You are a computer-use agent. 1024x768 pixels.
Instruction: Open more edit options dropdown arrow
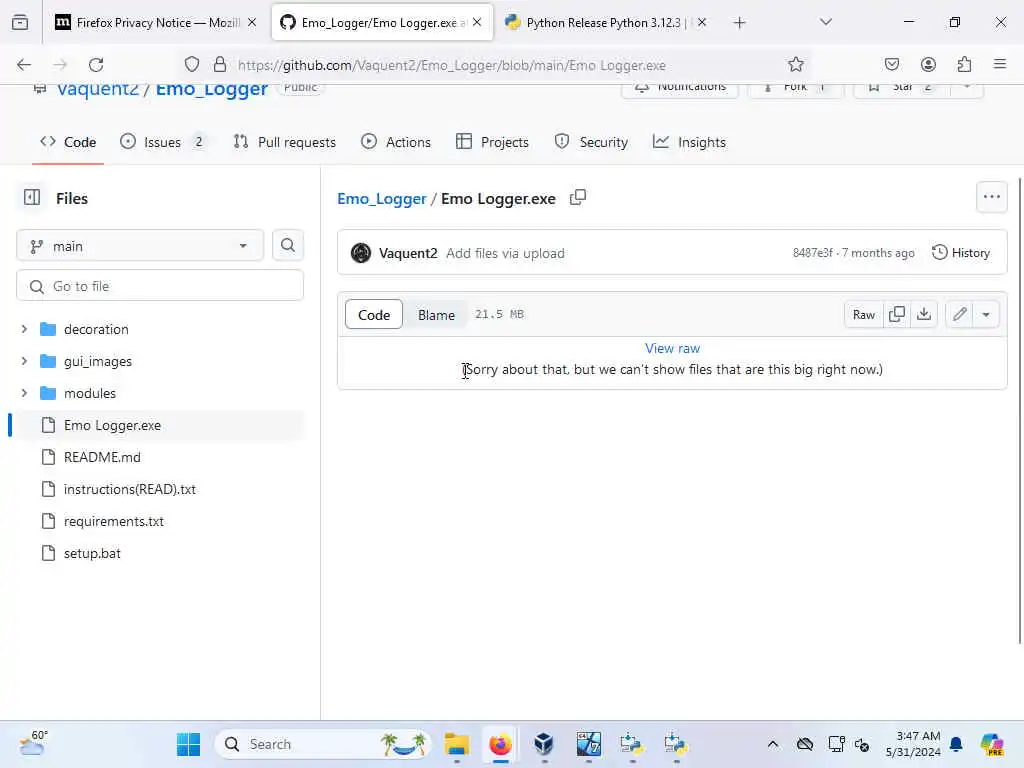click(x=986, y=315)
